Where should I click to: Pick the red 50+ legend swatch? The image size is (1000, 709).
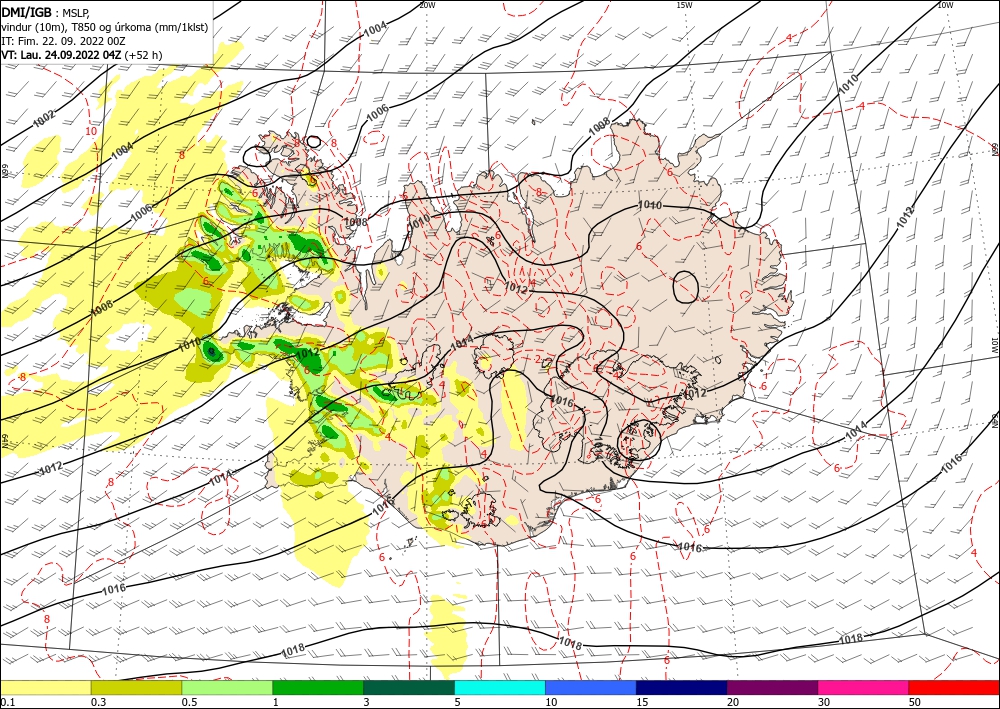(954, 687)
